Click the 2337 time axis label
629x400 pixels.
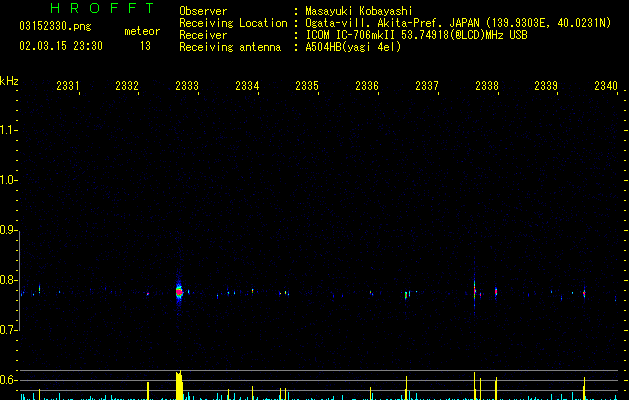pos(427,86)
